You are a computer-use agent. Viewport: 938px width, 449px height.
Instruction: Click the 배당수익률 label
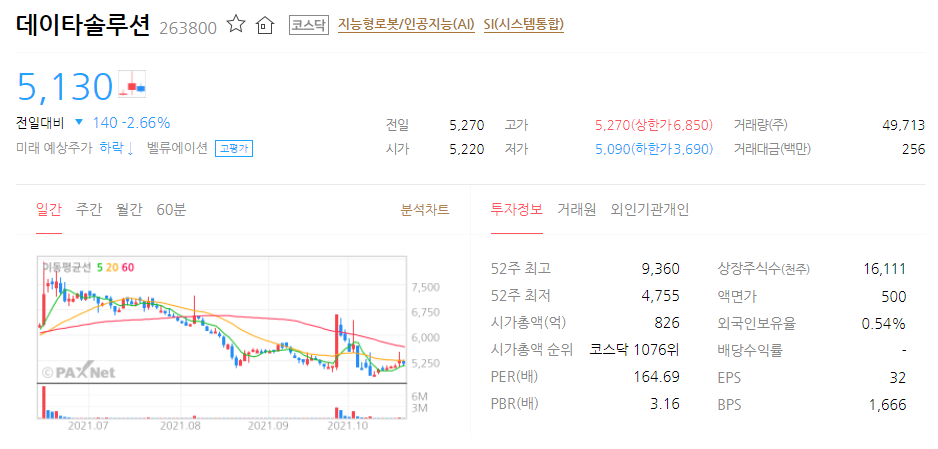click(750, 350)
